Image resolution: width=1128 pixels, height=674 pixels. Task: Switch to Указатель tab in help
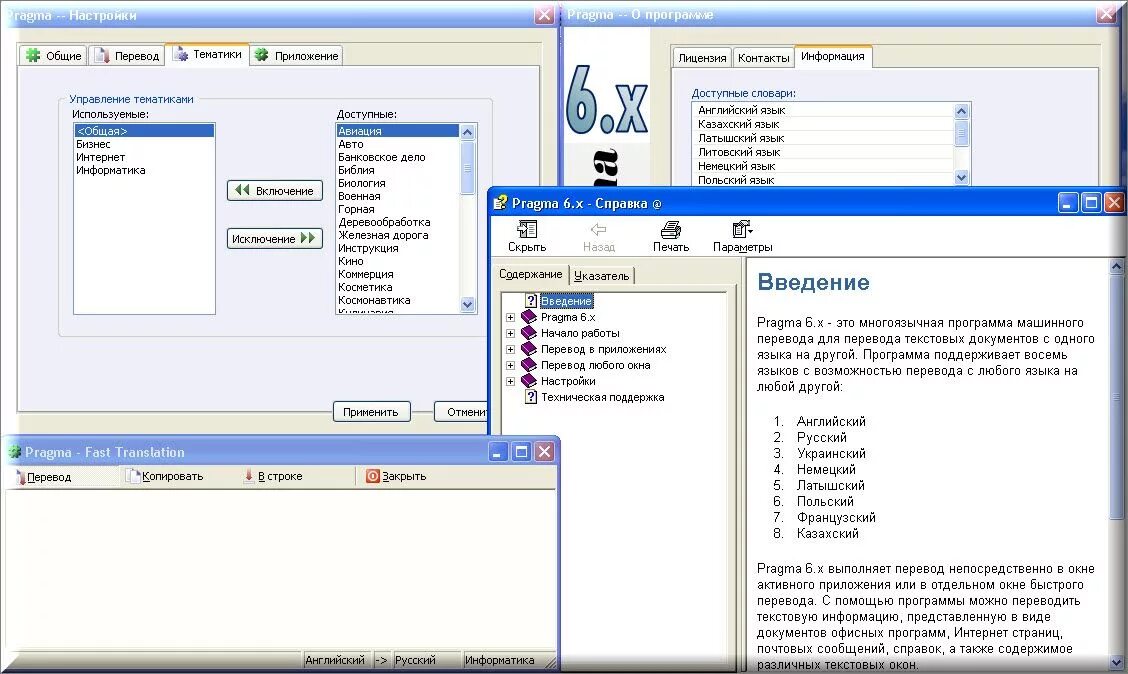[x=601, y=275]
